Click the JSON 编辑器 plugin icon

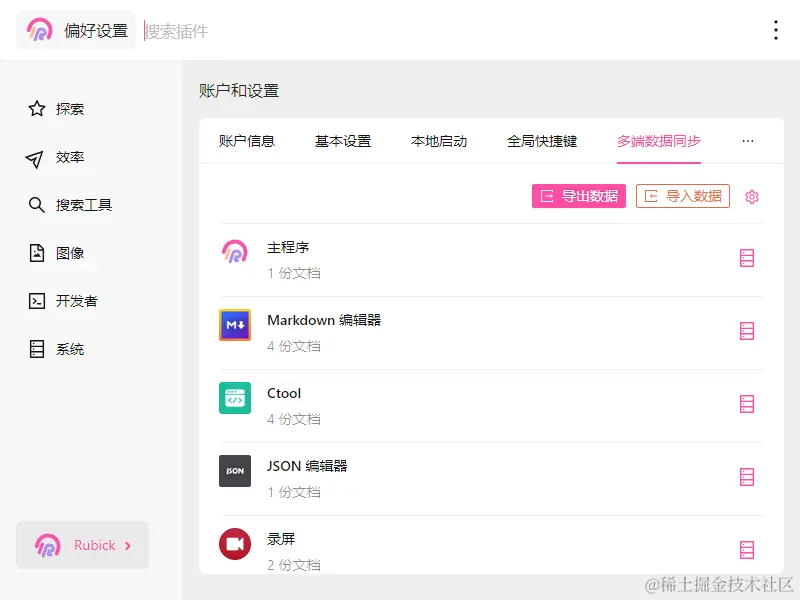235,470
